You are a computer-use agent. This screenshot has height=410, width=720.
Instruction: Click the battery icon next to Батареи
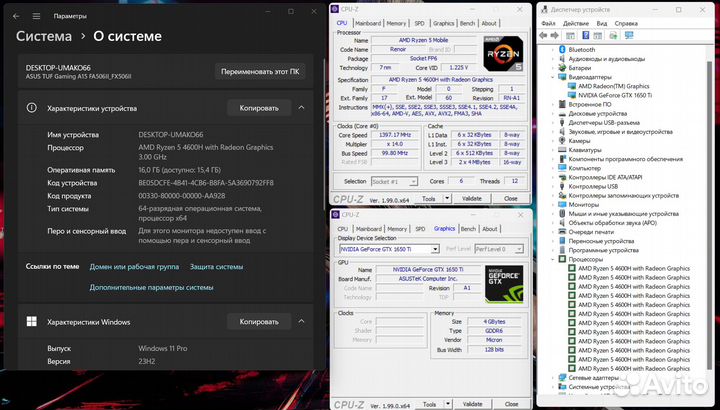click(x=562, y=68)
